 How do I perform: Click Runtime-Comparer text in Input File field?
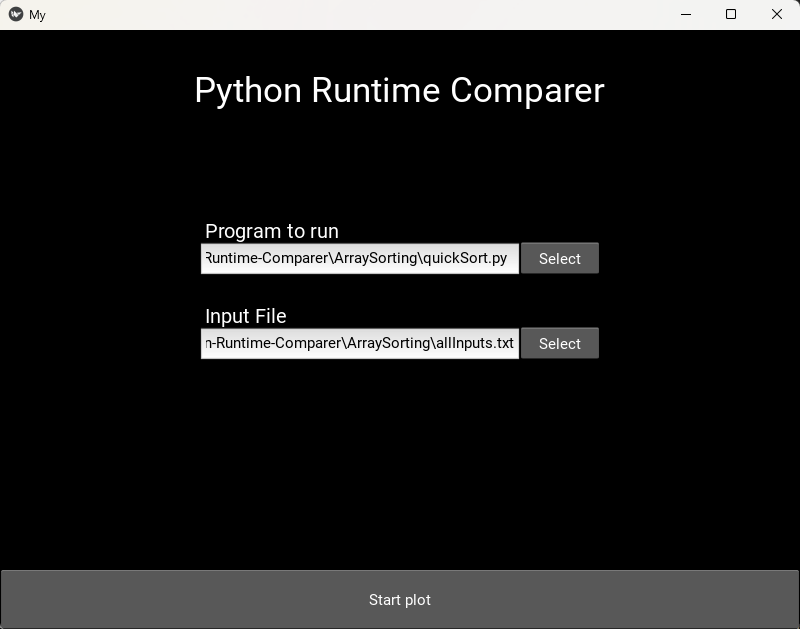pos(273,343)
